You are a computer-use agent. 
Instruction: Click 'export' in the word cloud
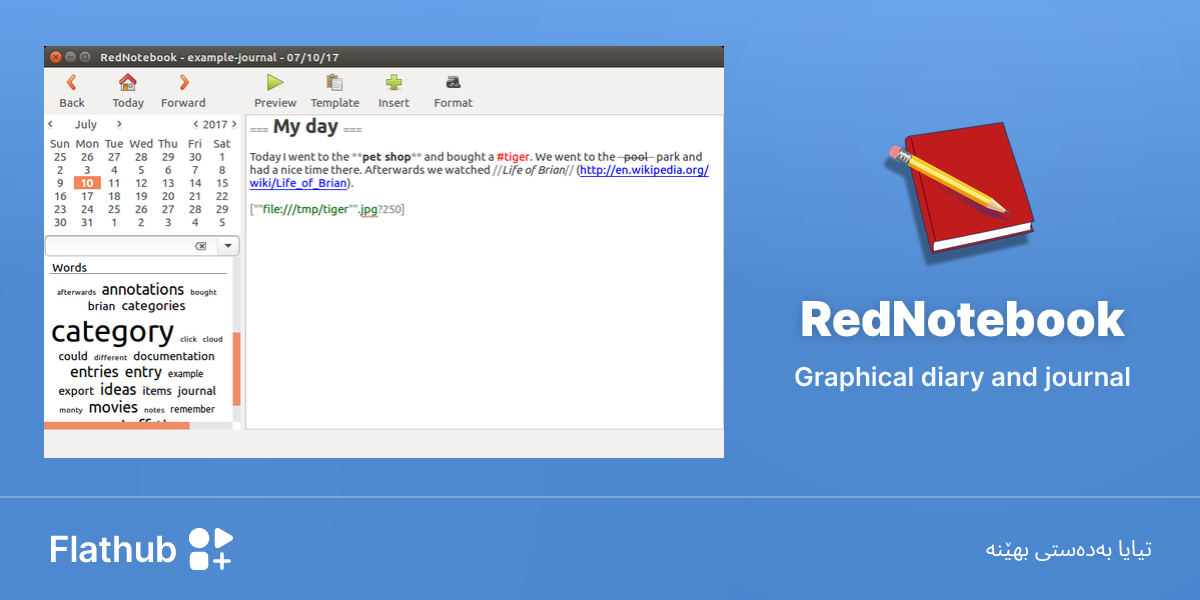76,391
